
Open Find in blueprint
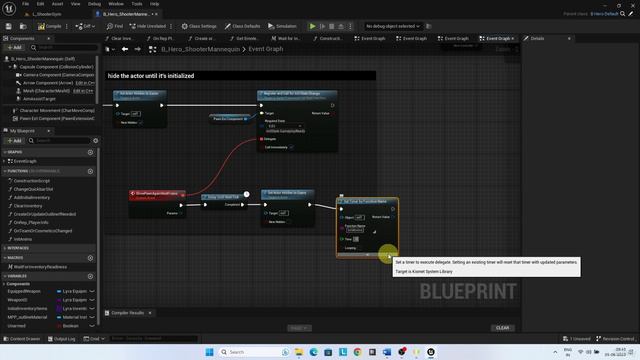(x=115, y=26)
